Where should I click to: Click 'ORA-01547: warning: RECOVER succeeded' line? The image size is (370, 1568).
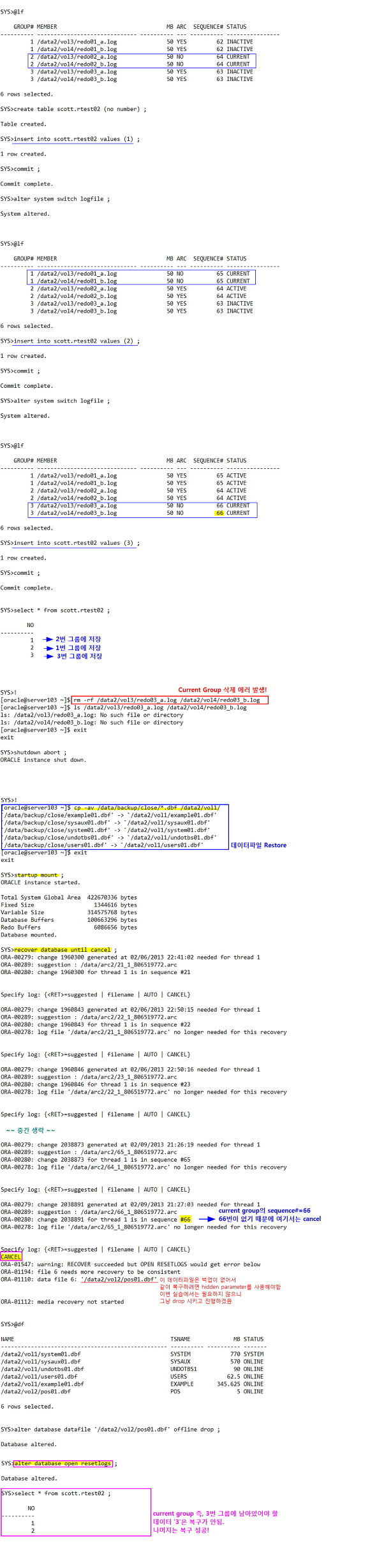click(131, 1266)
